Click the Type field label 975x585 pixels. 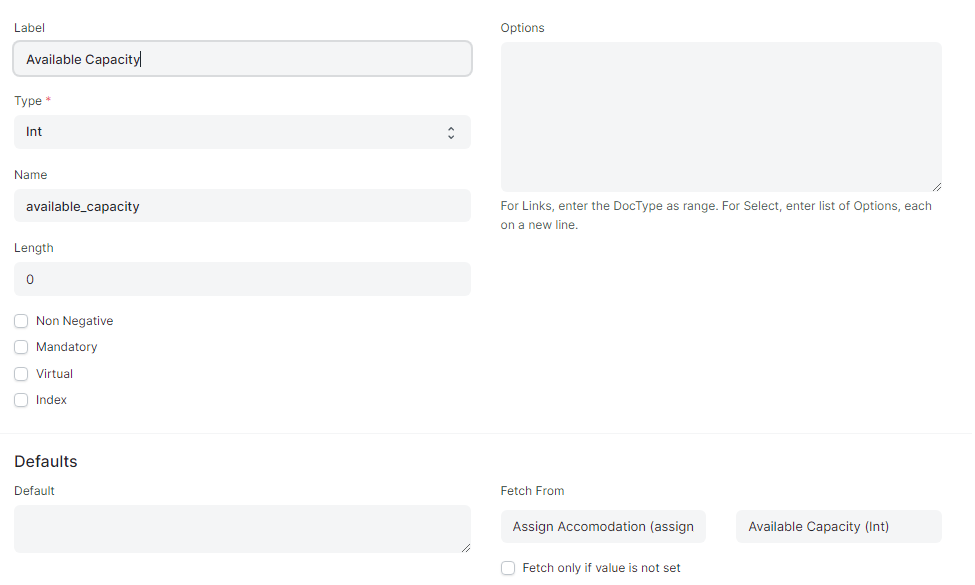point(28,101)
